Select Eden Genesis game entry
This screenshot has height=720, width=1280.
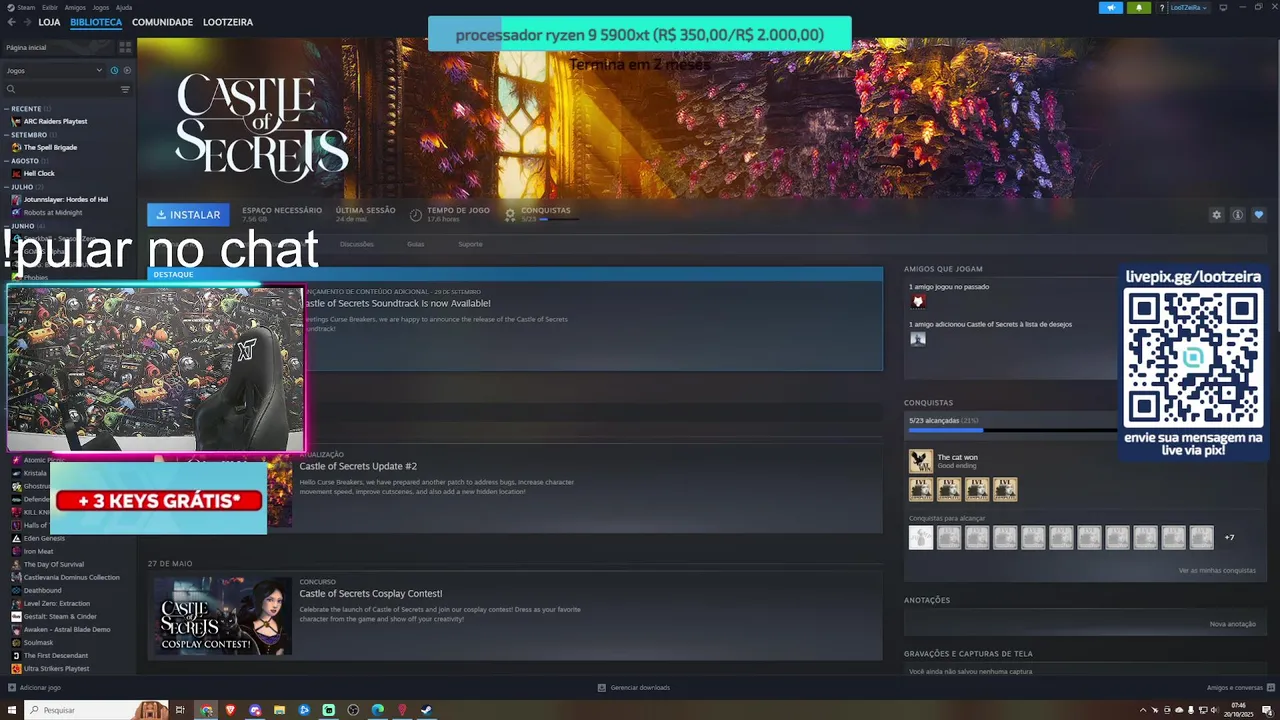click(x=44, y=538)
